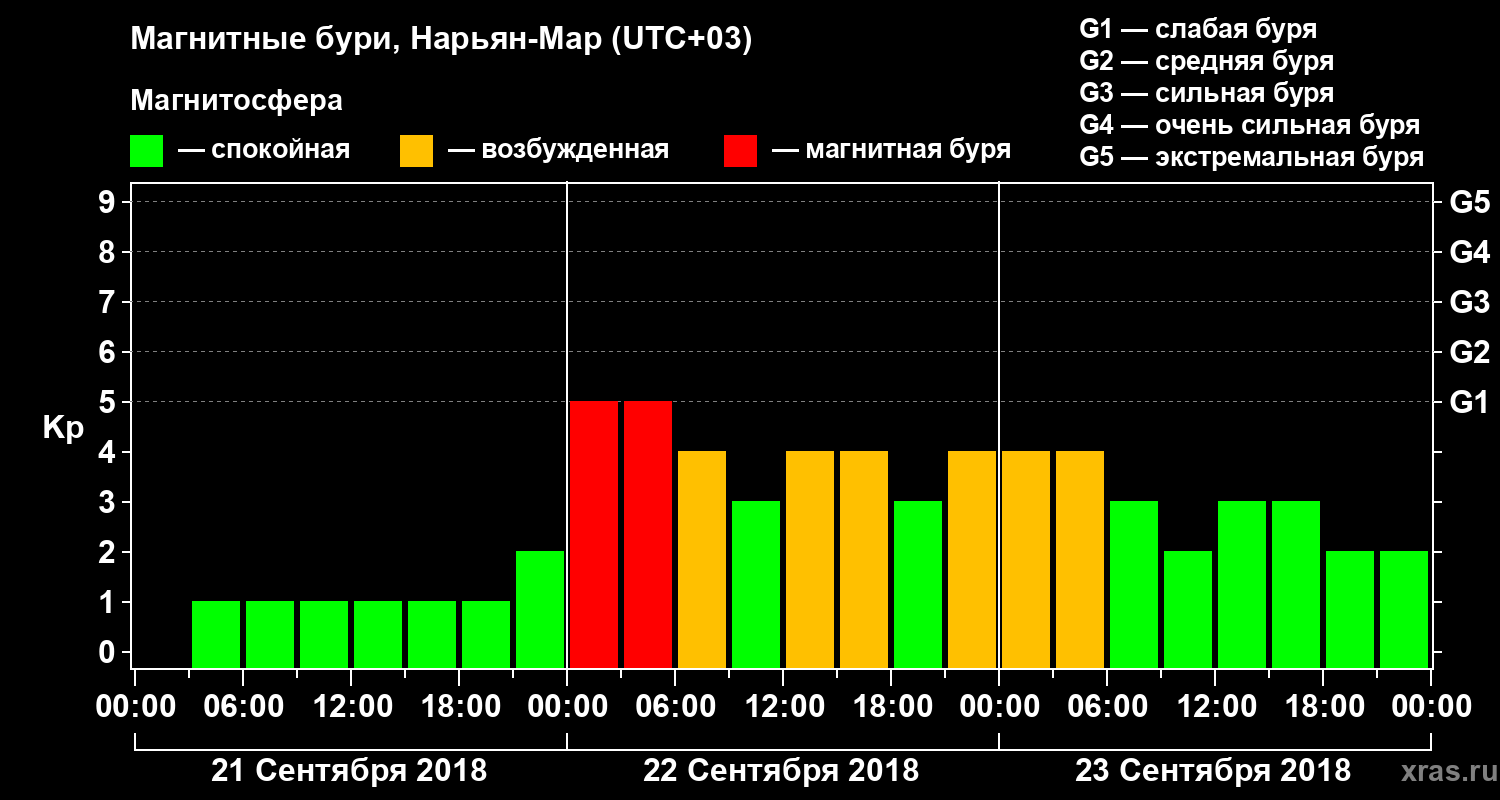Select the first red Kp 5 bar
This screenshot has height=800, width=1500.
(594, 534)
